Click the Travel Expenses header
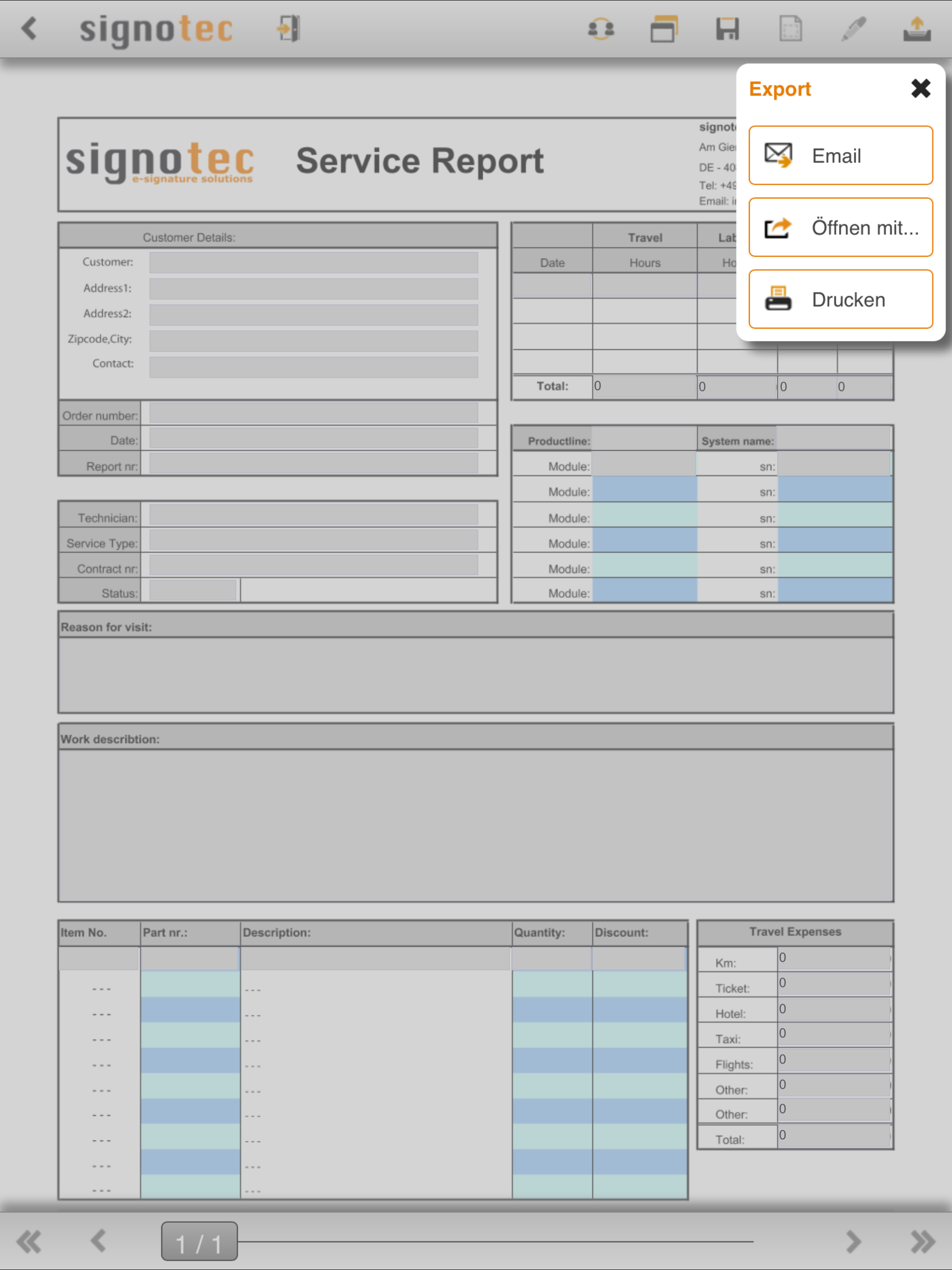The width and height of the screenshot is (952, 1270). pyautogui.click(x=795, y=932)
